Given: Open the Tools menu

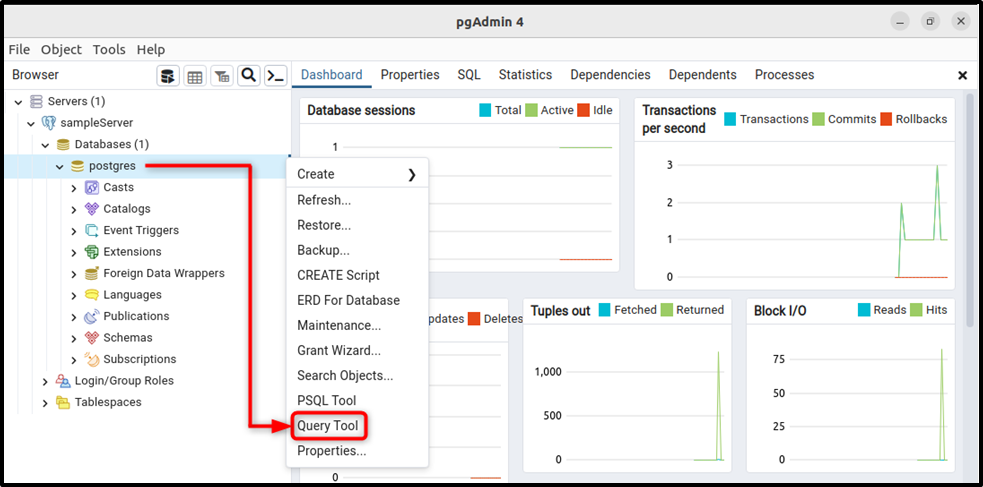Looking at the screenshot, I should pos(109,50).
